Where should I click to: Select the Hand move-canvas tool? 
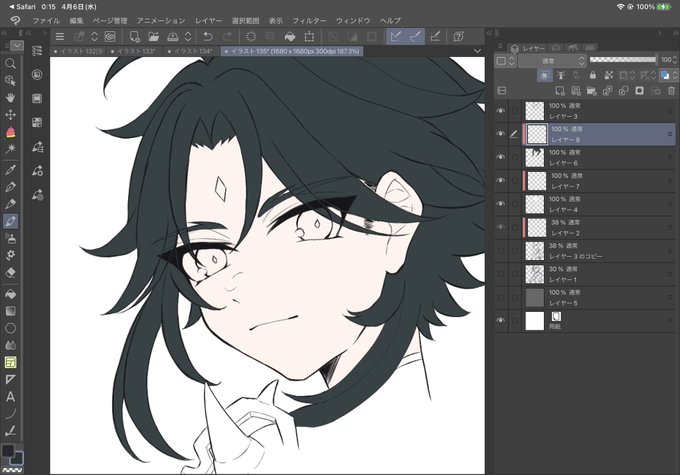point(10,97)
